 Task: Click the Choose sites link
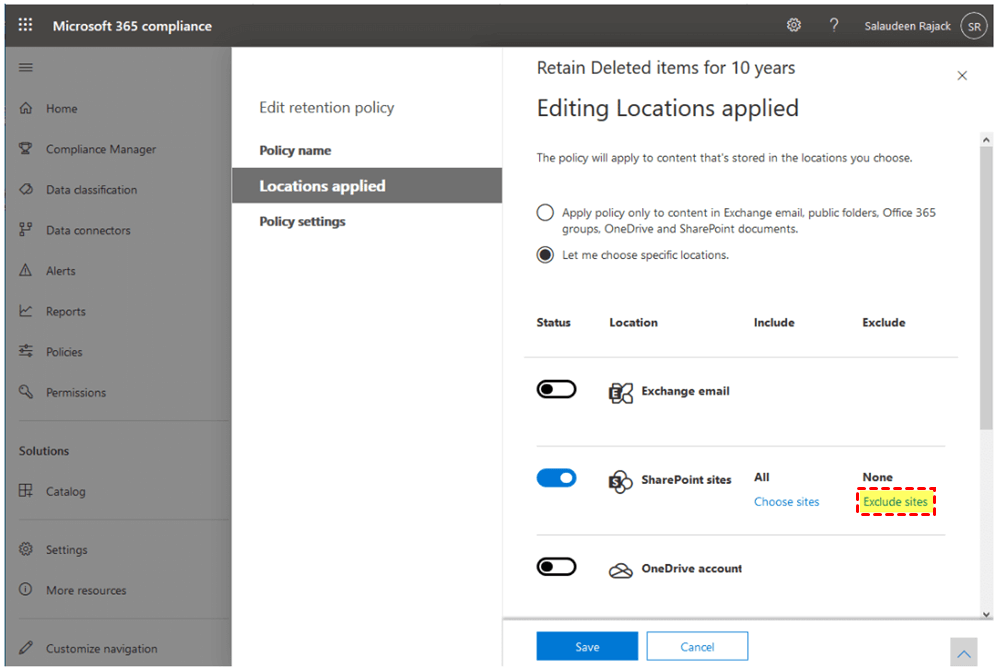786,502
